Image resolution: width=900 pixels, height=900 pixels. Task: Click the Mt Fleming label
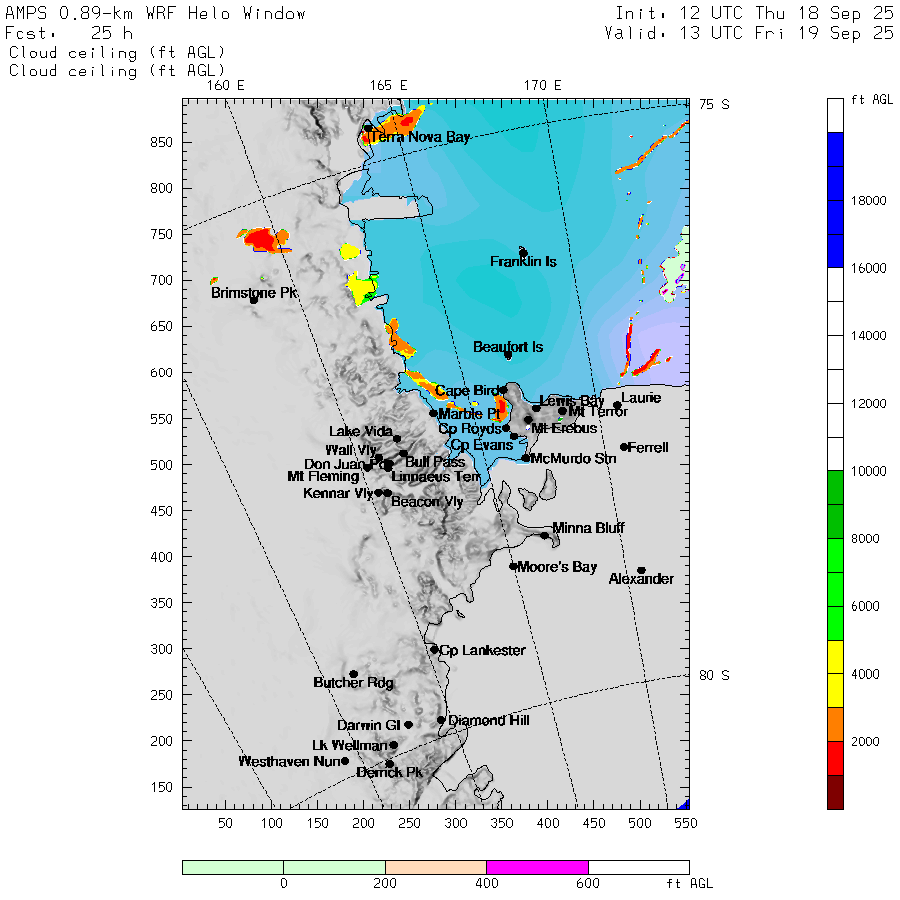point(323,476)
